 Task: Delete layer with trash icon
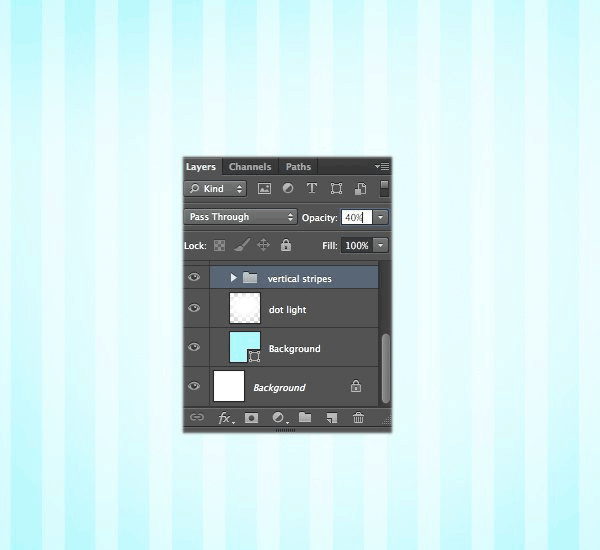click(x=358, y=418)
